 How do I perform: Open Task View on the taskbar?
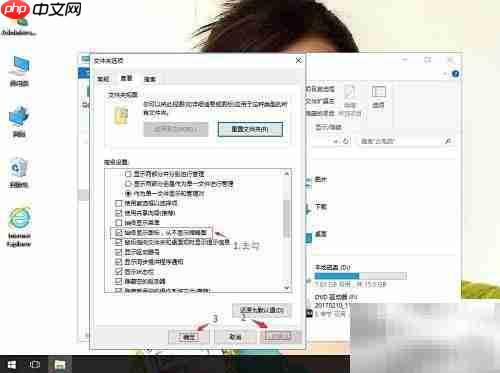pyautogui.click(x=35, y=364)
